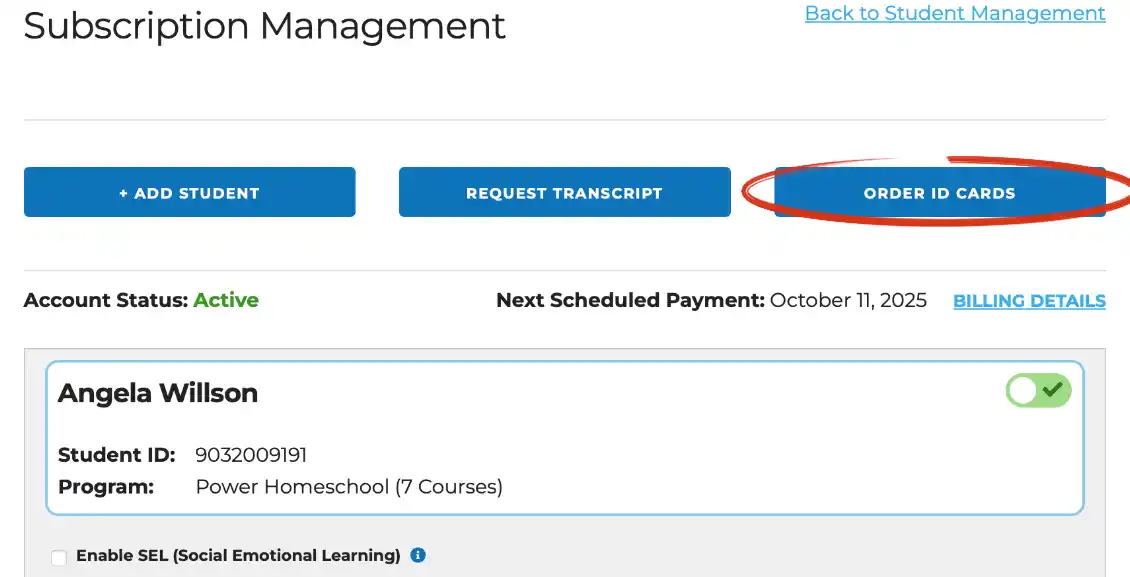The image size is (1130, 577).
Task: Go back to Student Management
Action: point(955,13)
